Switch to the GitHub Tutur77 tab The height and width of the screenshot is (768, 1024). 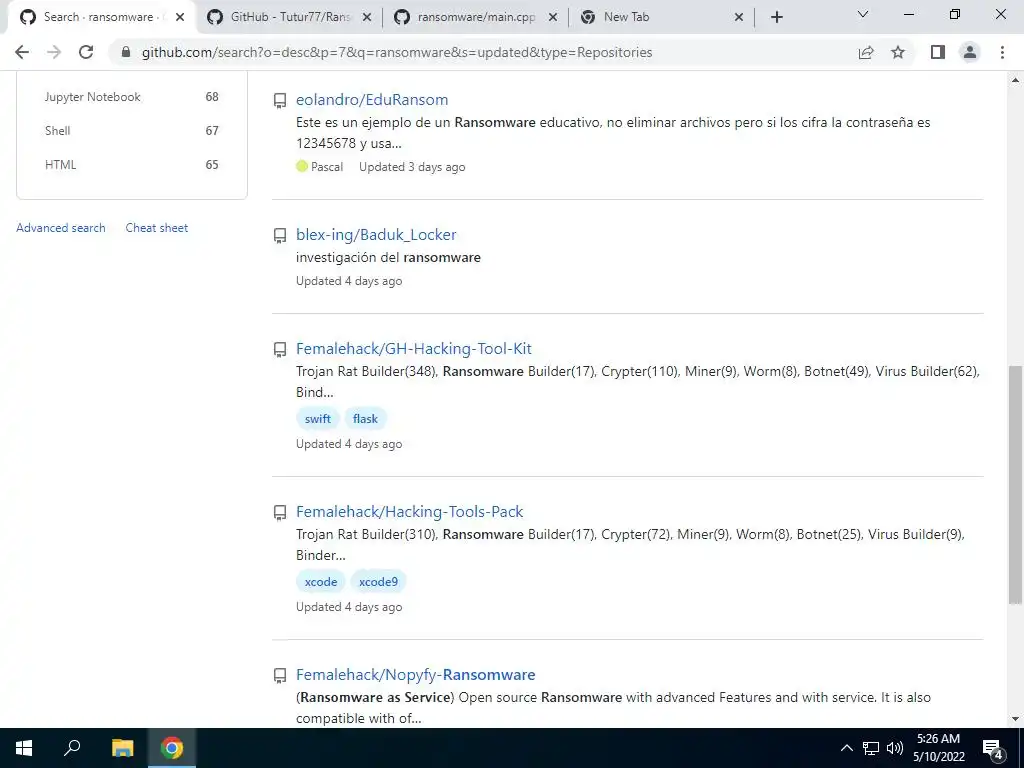coord(290,18)
